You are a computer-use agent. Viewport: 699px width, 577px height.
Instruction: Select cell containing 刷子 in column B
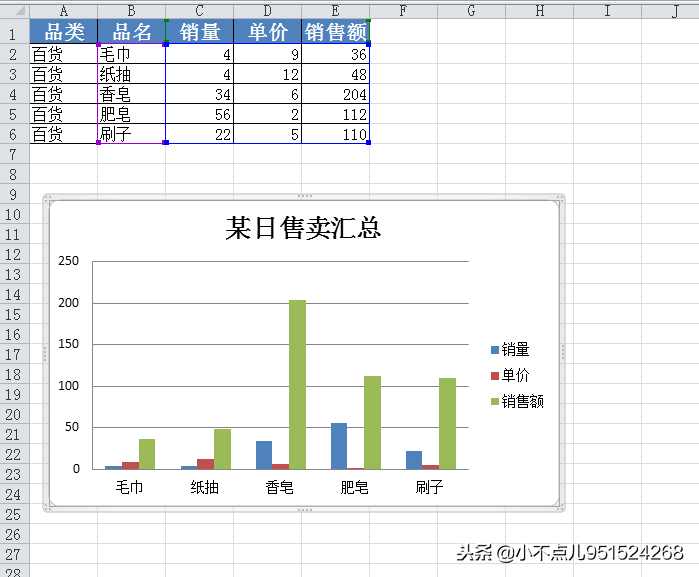(132, 134)
